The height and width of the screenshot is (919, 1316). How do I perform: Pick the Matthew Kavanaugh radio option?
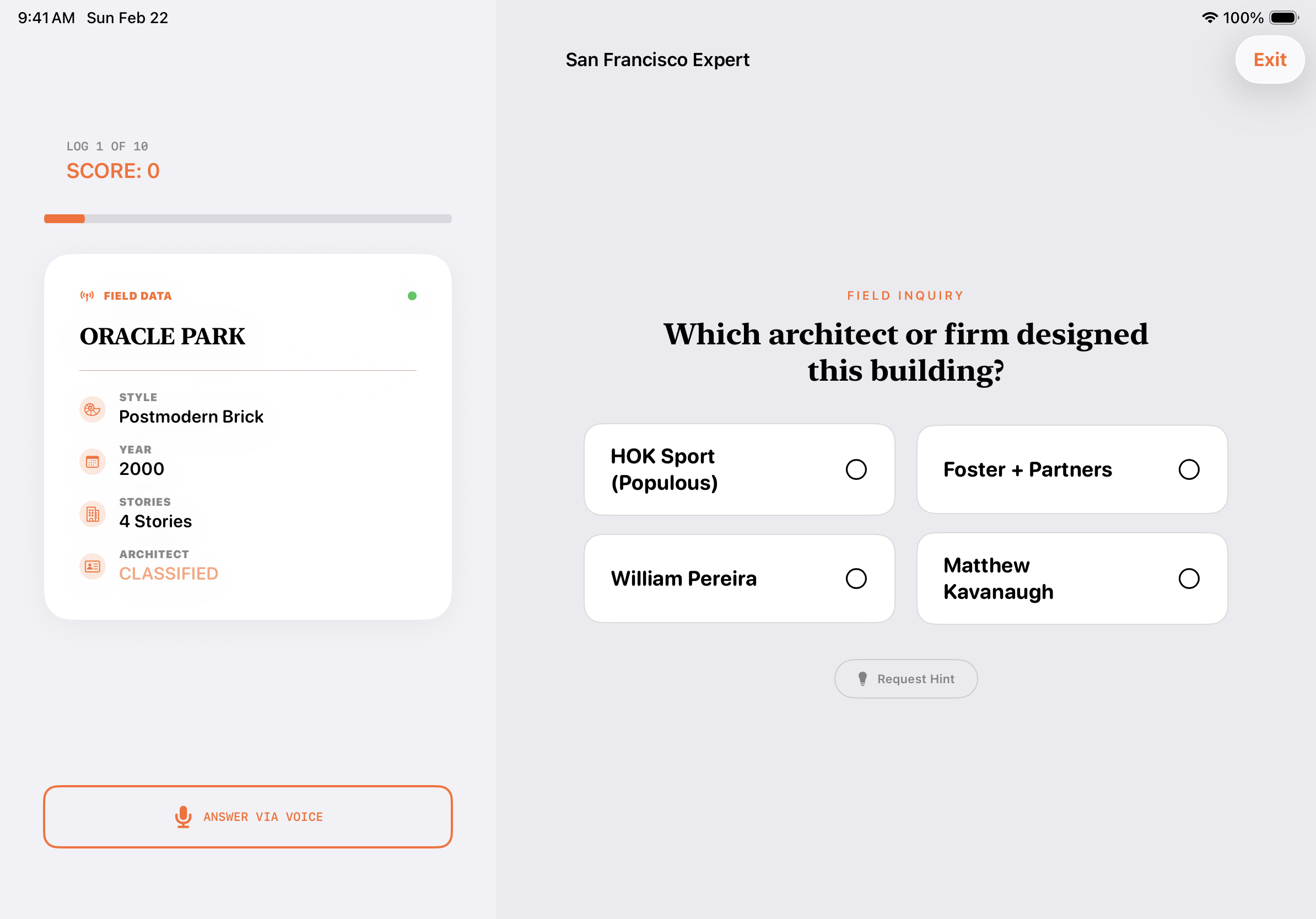pyautogui.click(x=1189, y=578)
